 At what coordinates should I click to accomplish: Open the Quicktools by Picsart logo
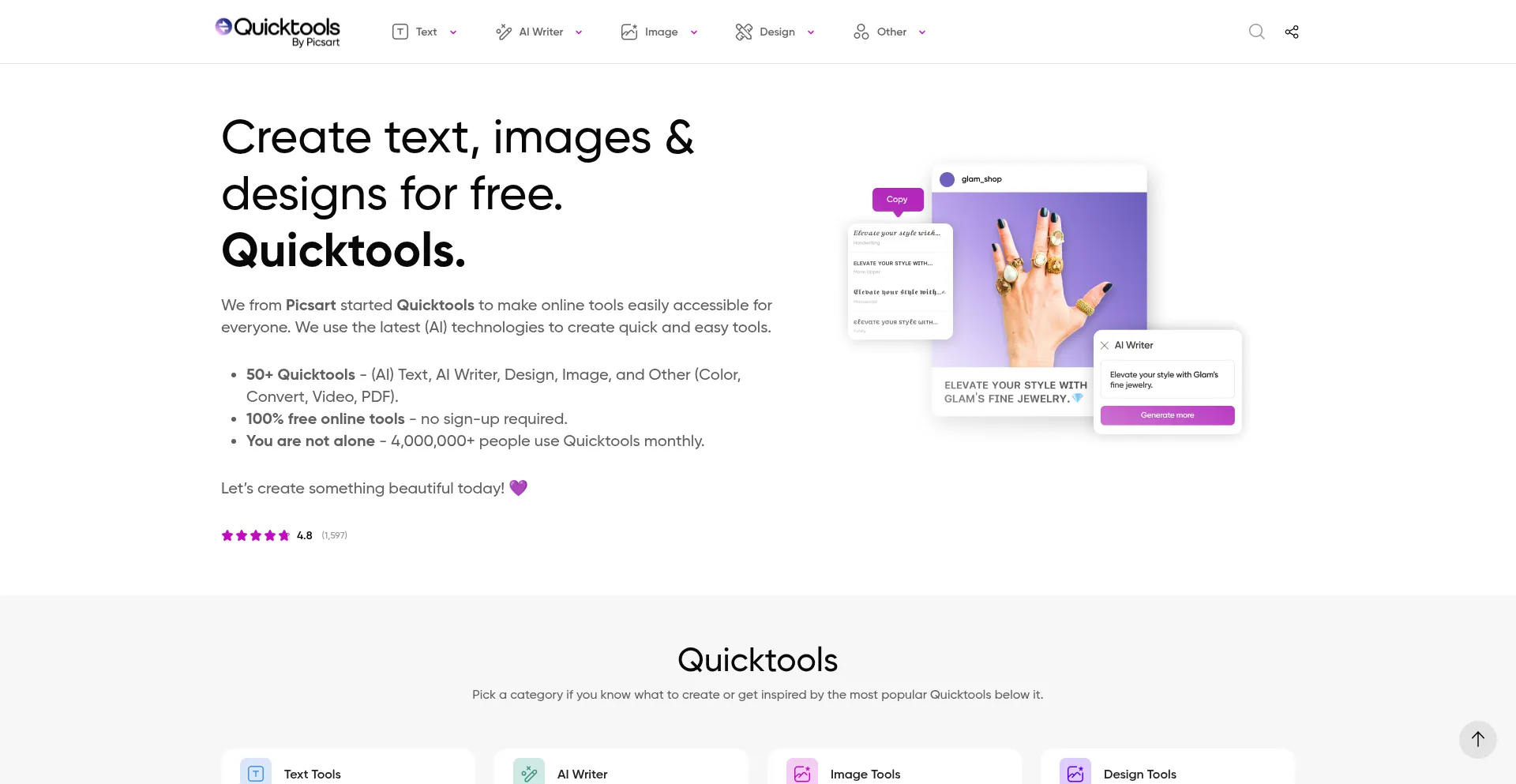[x=277, y=32]
